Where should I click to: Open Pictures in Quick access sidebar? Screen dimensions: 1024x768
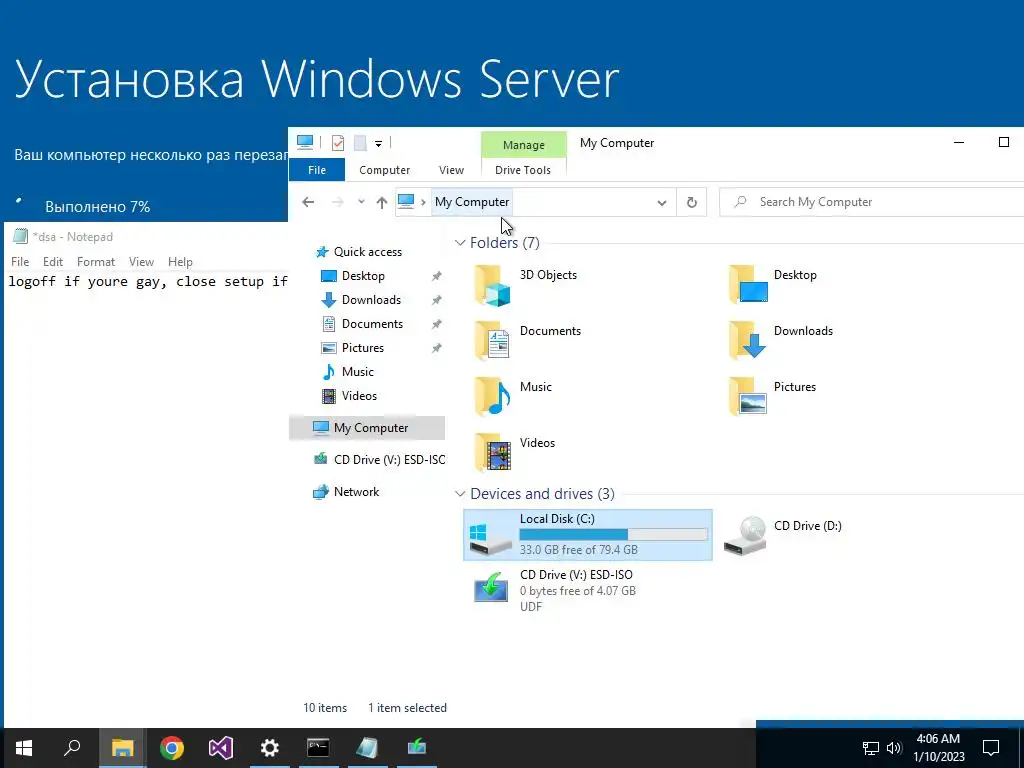point(362,348)
